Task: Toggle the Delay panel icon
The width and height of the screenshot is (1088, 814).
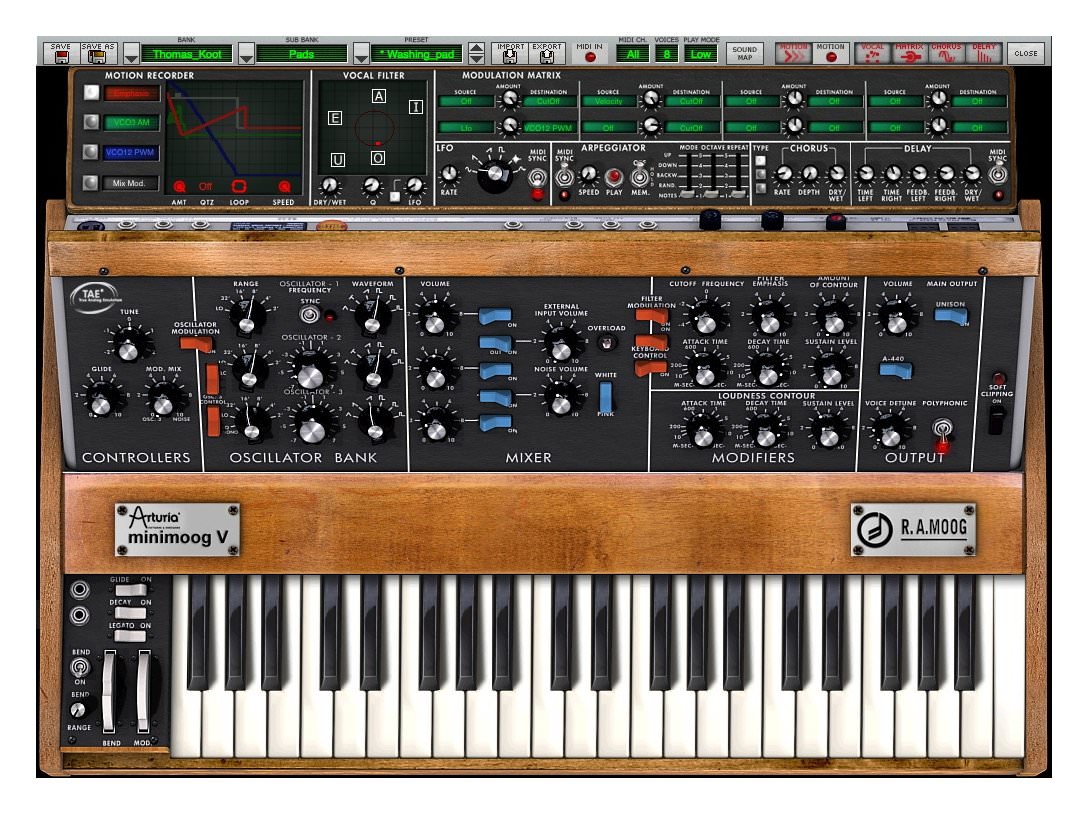Action: [x=983, y=53]
